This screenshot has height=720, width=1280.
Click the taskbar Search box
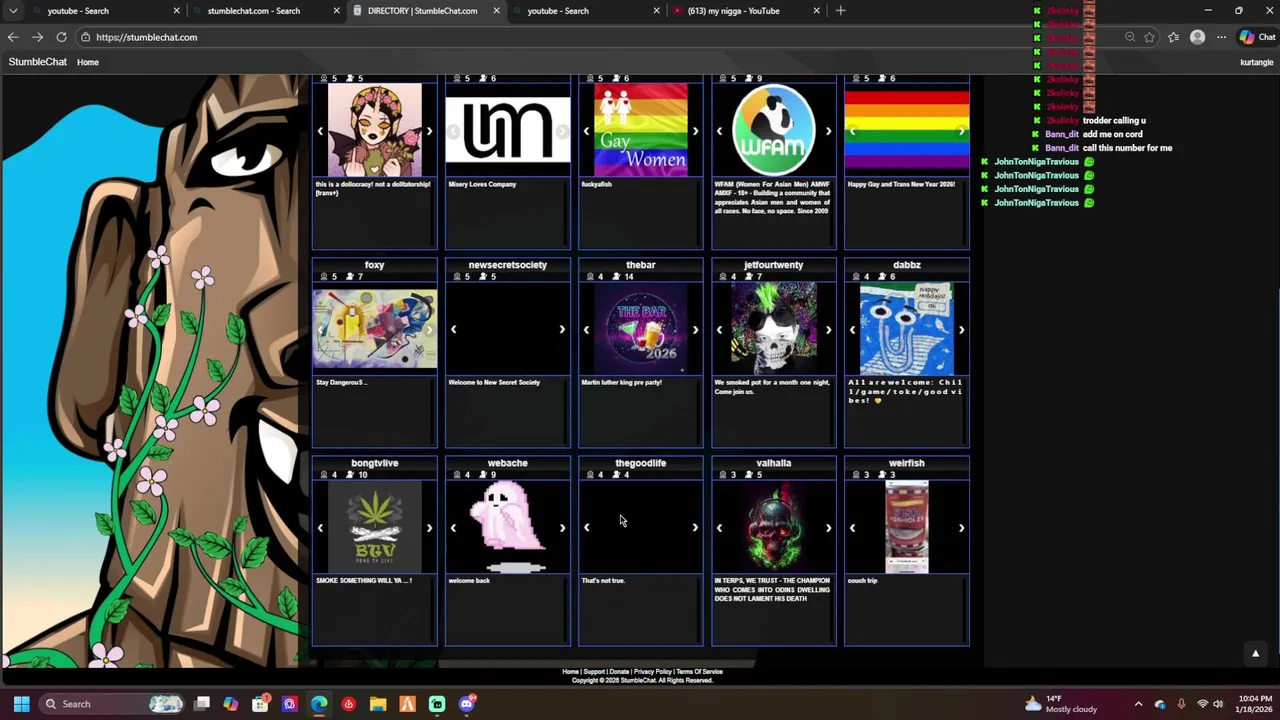tap(112, 704)
